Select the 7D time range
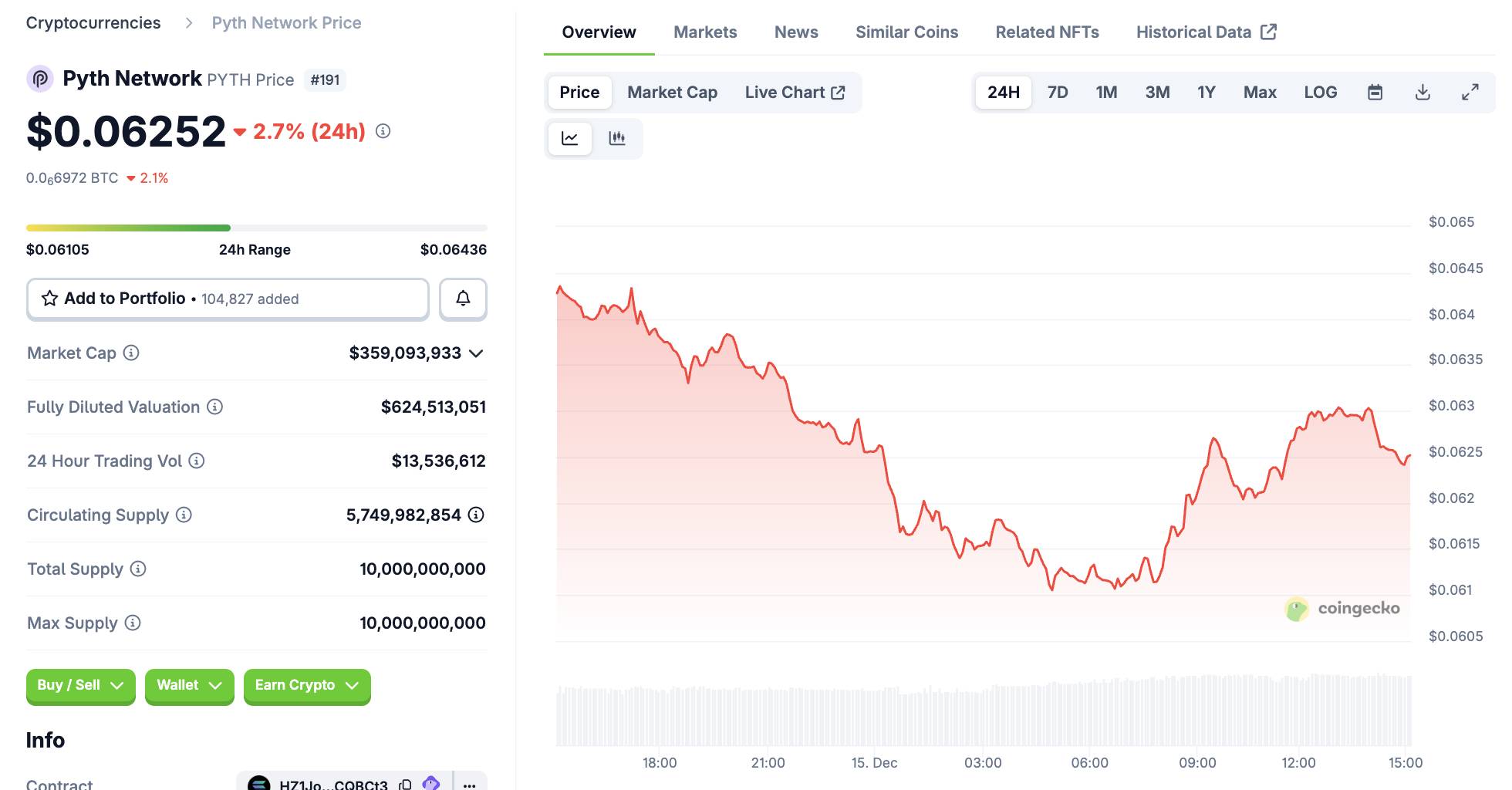 tap(1057, 93)
